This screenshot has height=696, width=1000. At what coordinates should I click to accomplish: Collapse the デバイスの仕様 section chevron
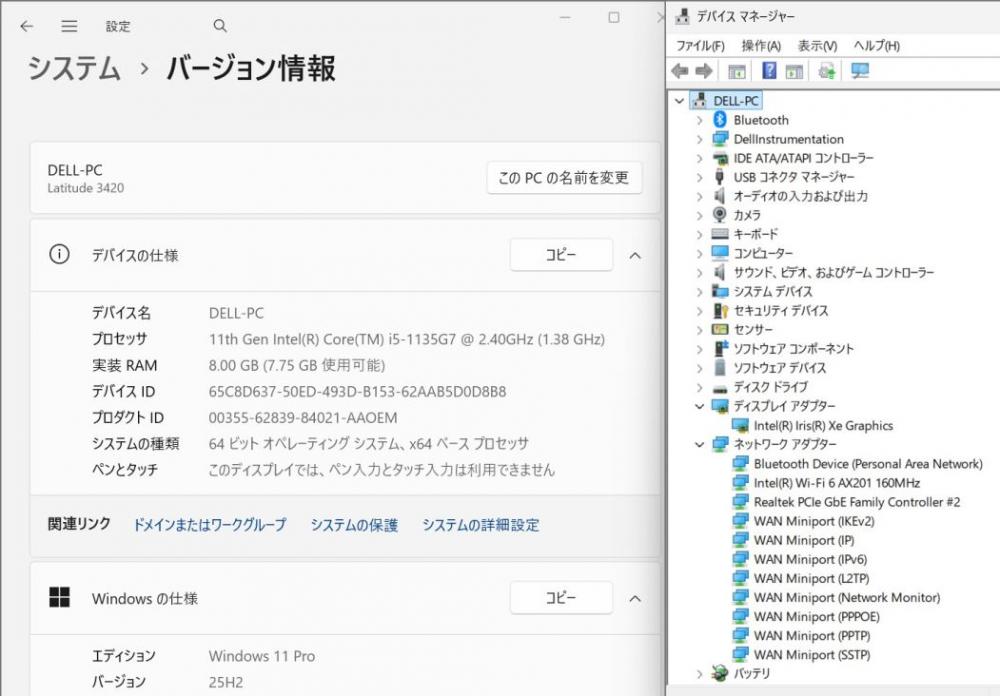click(x=634, y=256)
